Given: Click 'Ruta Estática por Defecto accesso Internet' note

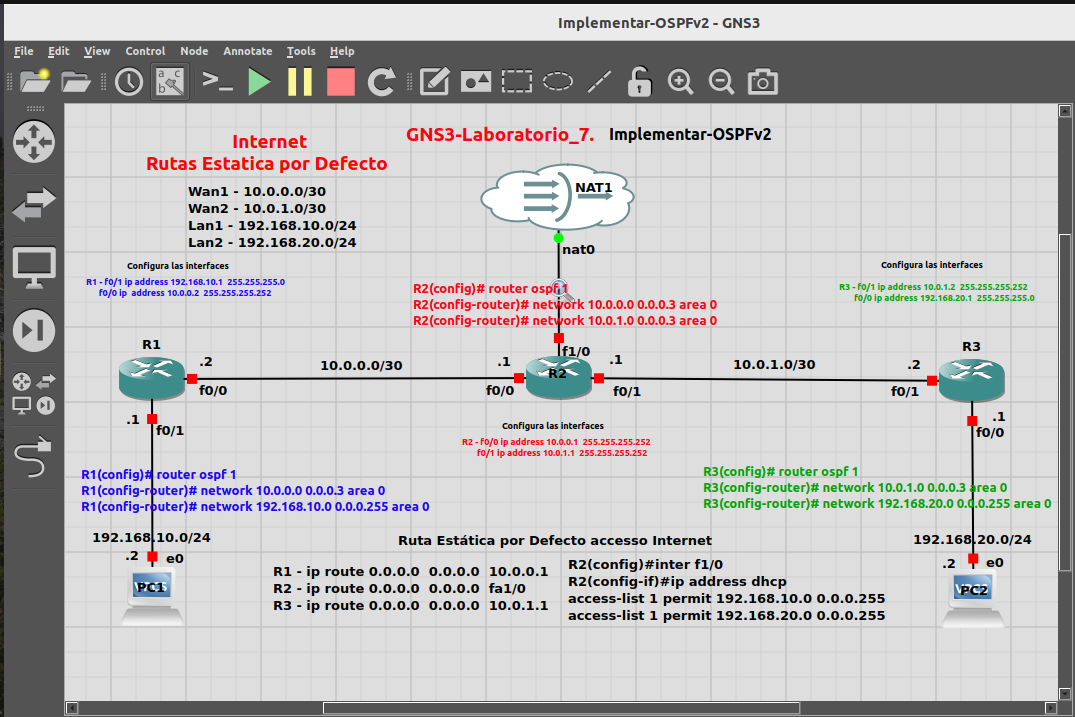Looking at the screenshot, I should pos(555,540).
